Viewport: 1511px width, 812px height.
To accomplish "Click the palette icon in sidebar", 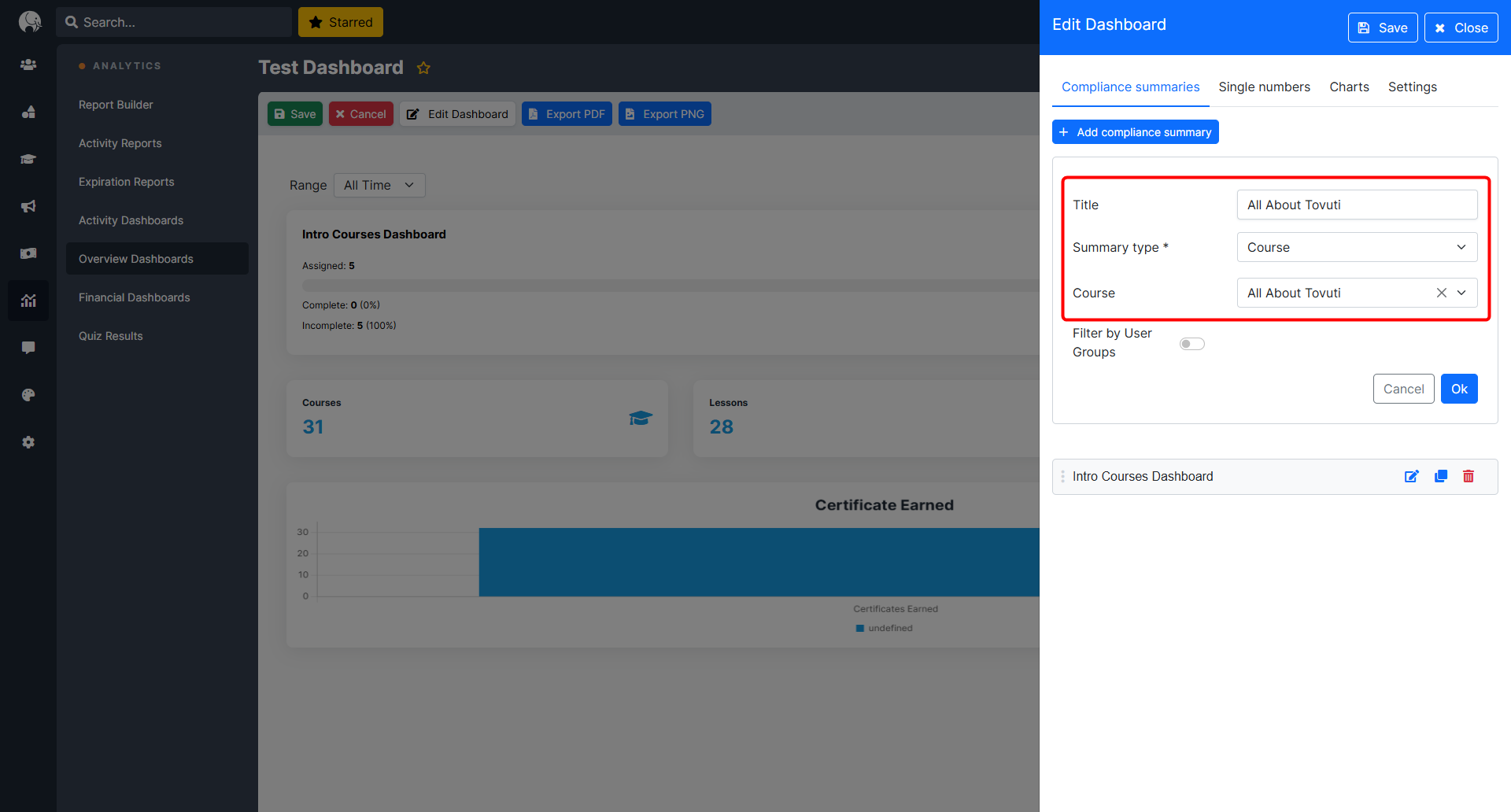I will coord(28,395).
